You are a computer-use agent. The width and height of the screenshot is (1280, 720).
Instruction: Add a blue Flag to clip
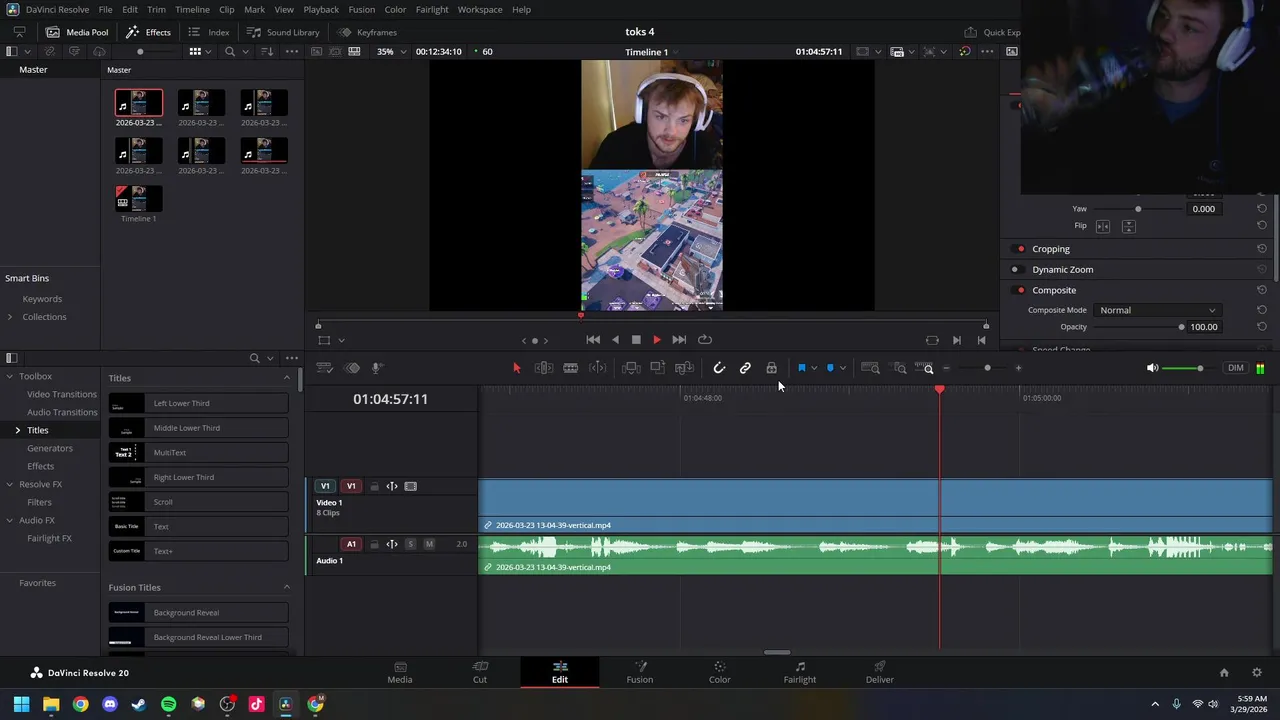click(x=801, y=368)
